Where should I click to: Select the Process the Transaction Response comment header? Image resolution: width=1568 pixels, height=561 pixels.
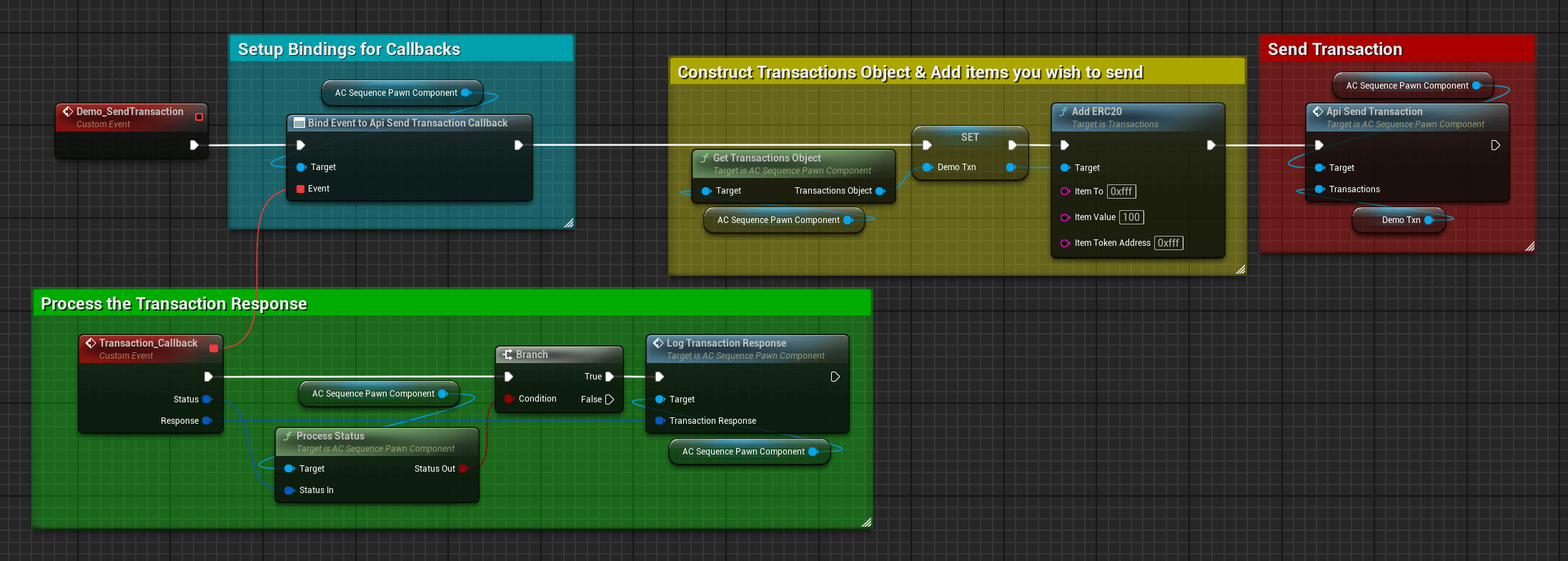[452, 303]
